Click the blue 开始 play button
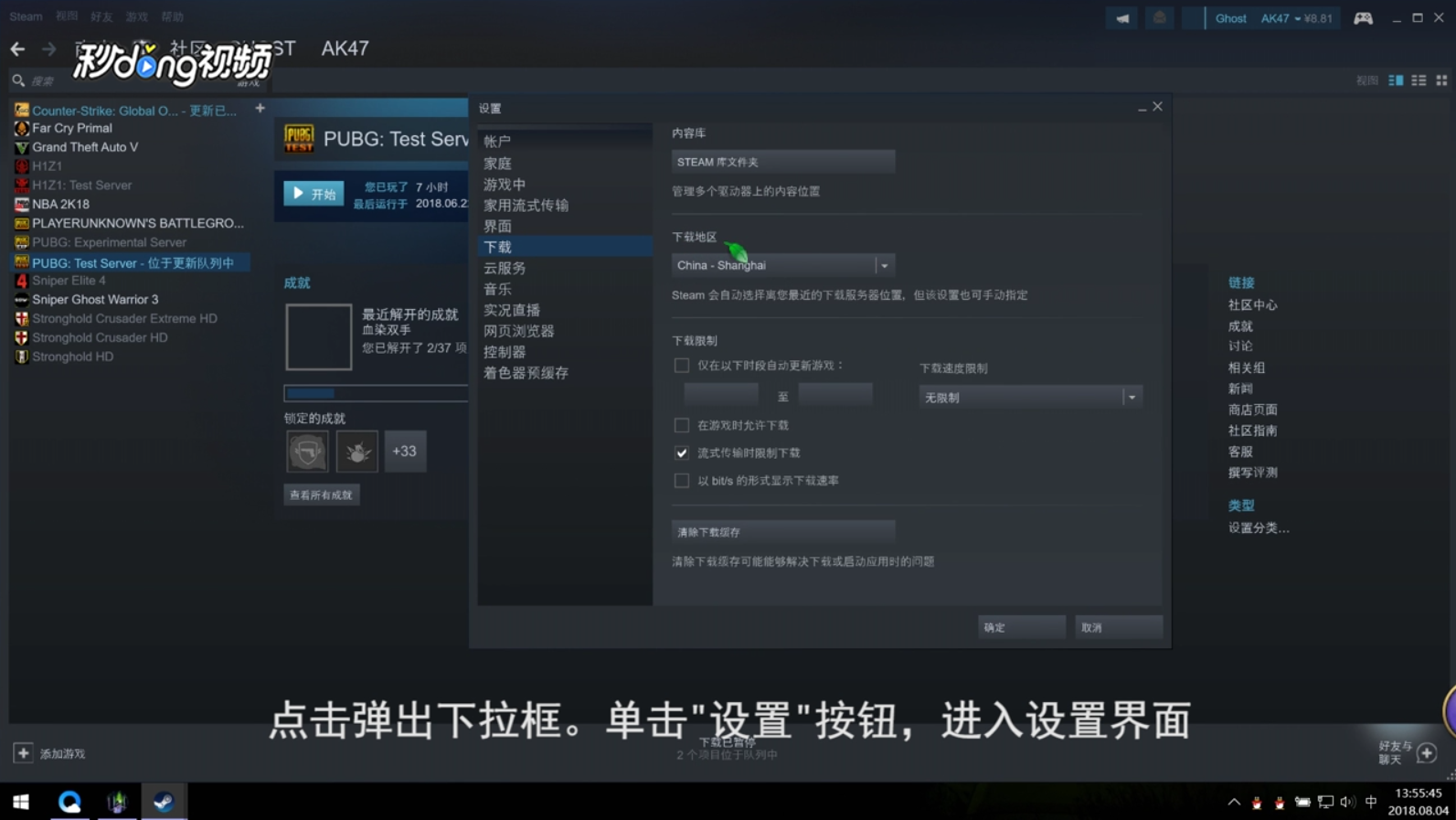This screenshot has height=820, width=1456. [x=314, y=194]
